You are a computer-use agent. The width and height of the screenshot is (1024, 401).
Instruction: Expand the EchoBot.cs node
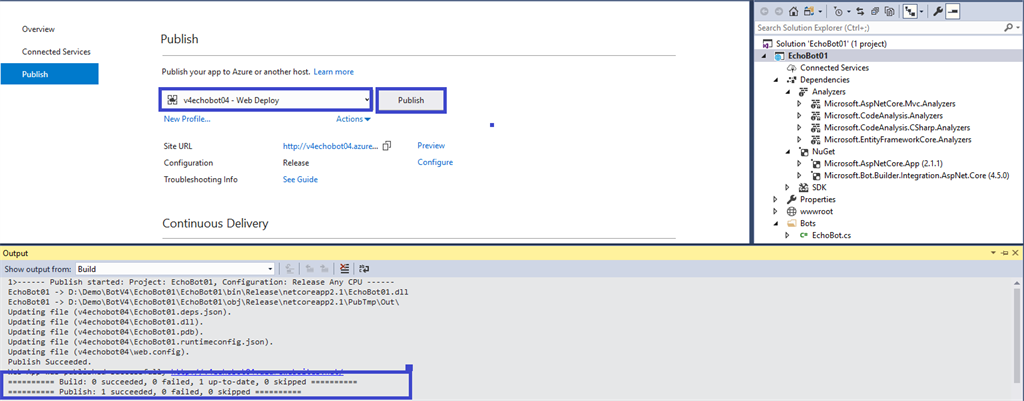pyautogui.click(x=788, y=235)
